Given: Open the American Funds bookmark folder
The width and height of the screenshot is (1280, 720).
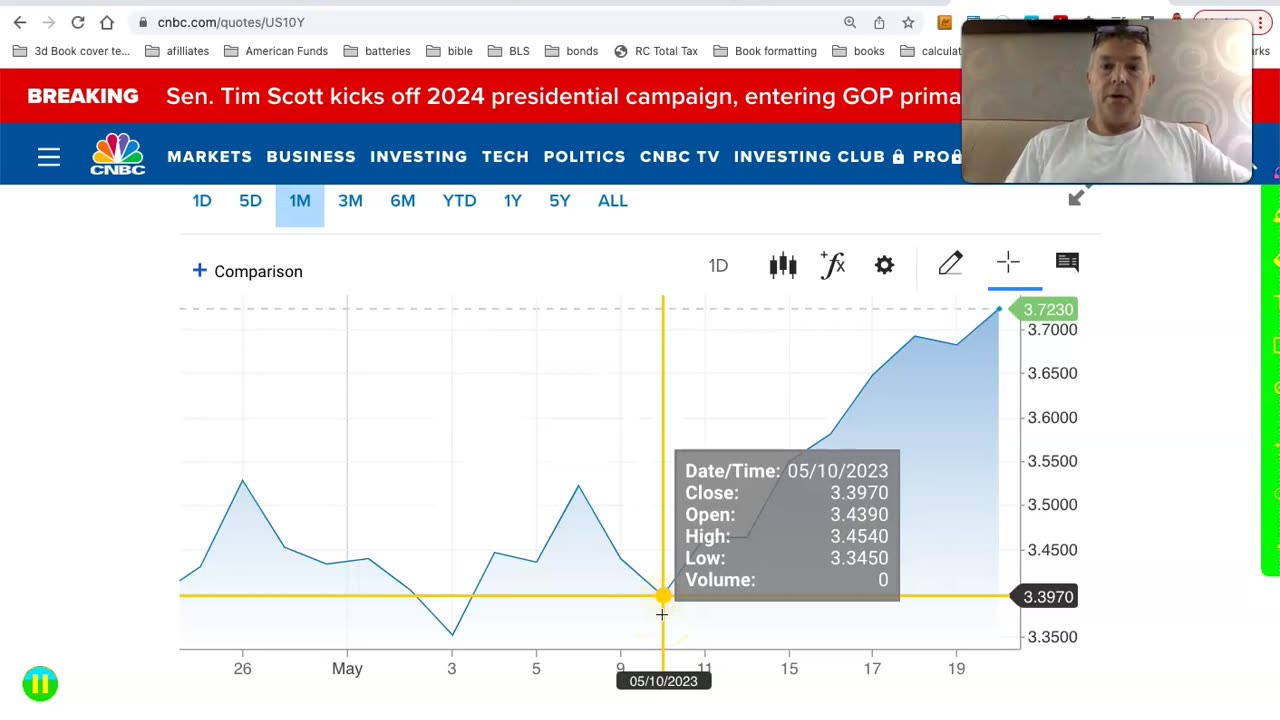Looking at the screenshot, I should (x=276, y=51).
